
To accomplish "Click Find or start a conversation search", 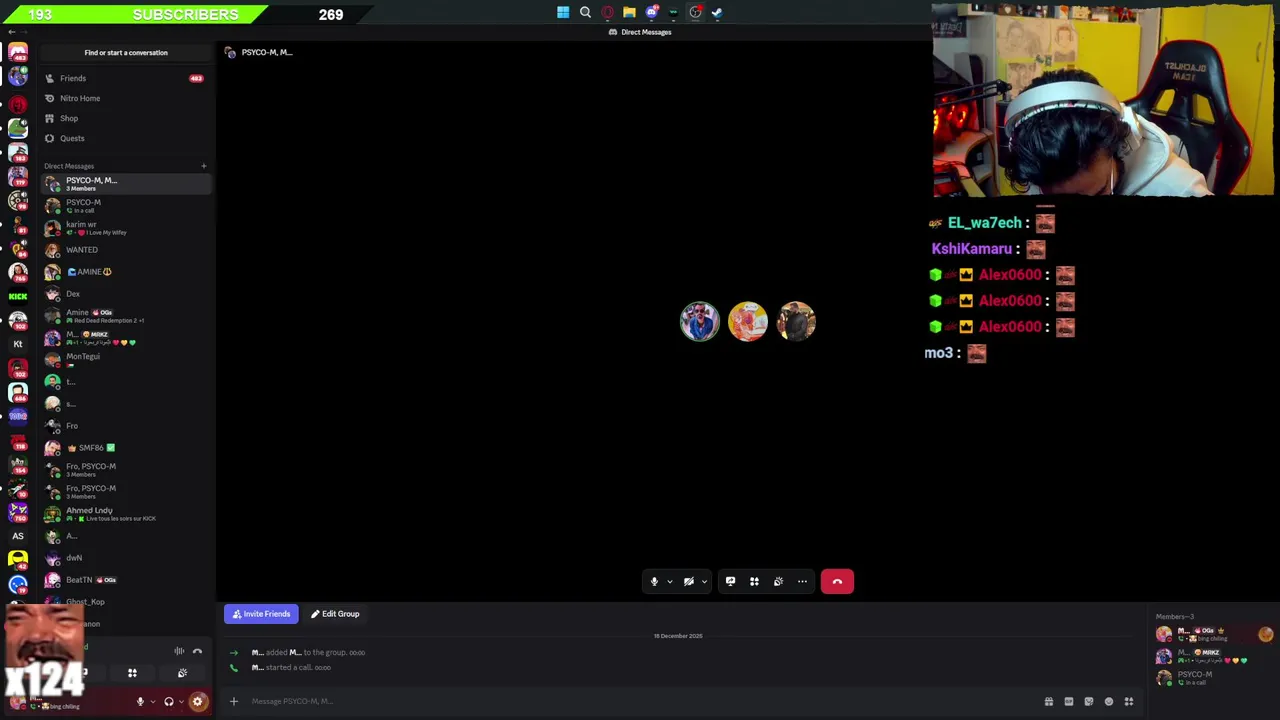I will pos(126,52).
